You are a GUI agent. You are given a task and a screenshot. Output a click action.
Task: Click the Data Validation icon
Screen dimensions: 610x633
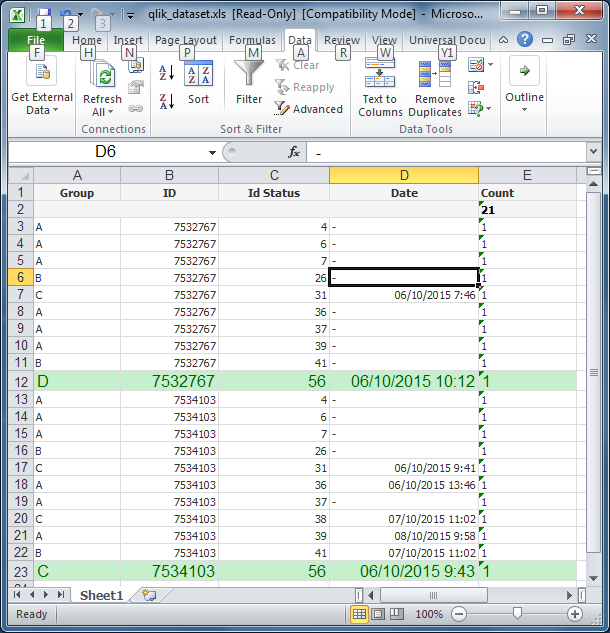pos(476,65)
